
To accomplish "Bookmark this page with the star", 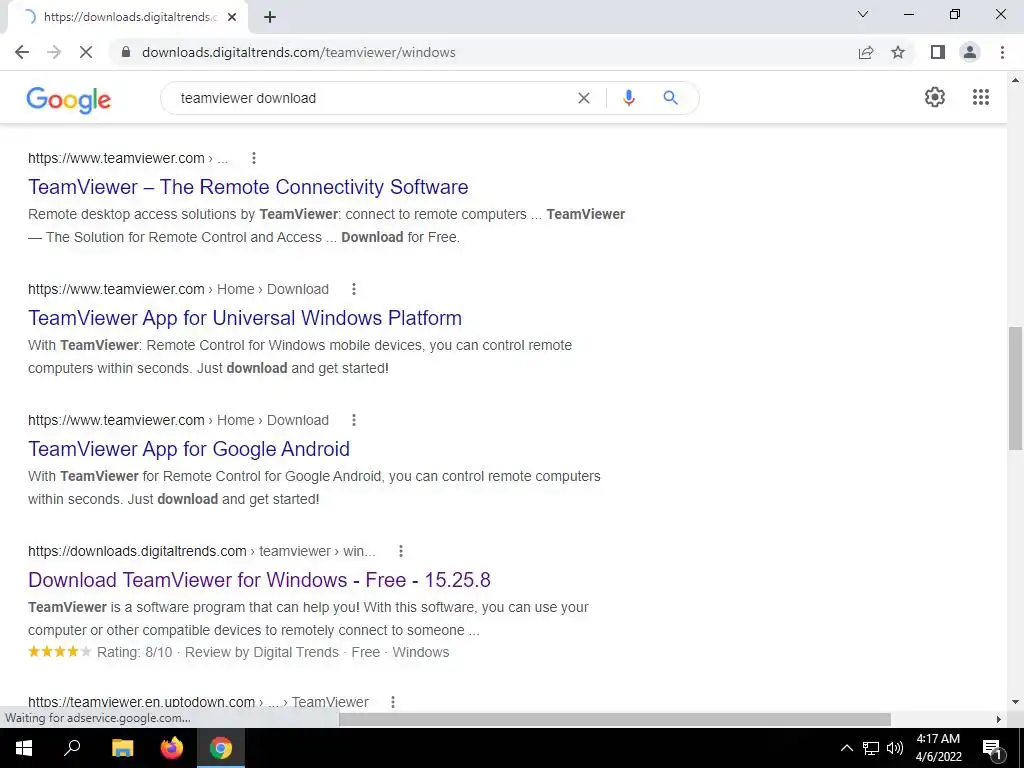I will click(898, 52).
